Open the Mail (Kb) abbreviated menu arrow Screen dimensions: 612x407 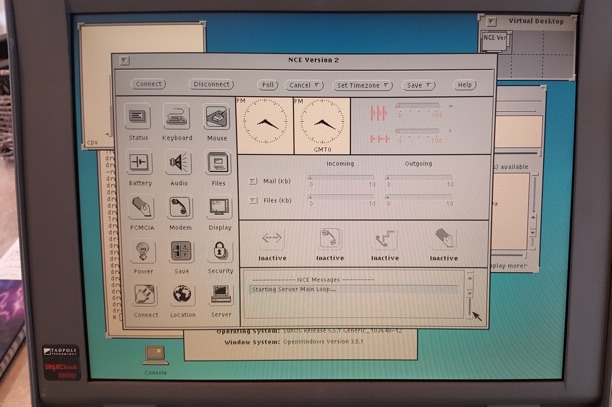[x=253, y=181]
